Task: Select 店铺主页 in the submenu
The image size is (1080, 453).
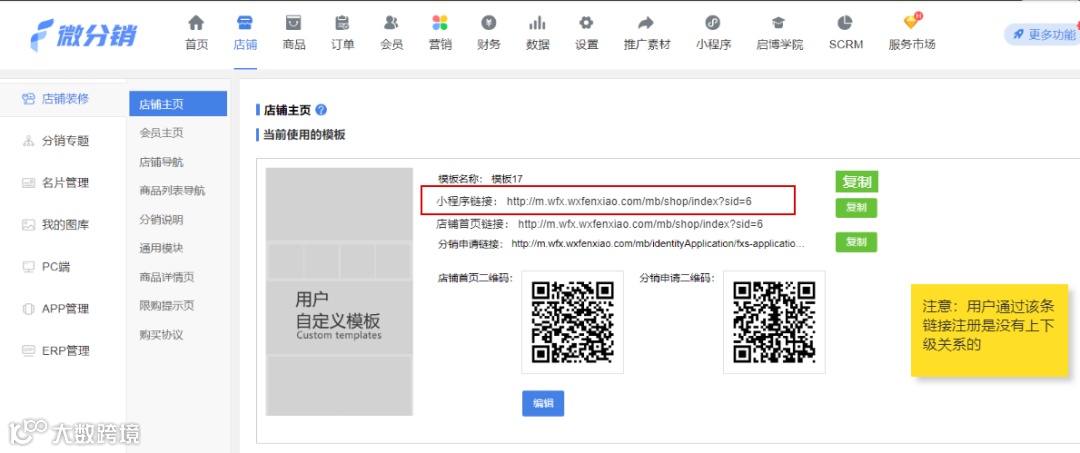Action: [x=178, y=104]
